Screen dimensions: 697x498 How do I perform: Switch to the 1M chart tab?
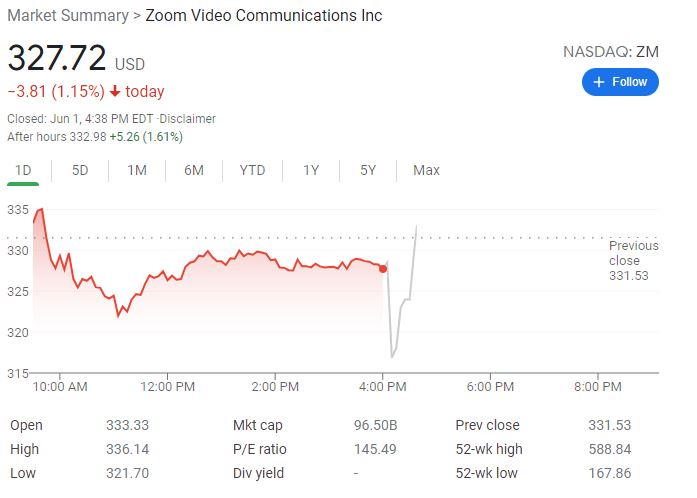137,170
